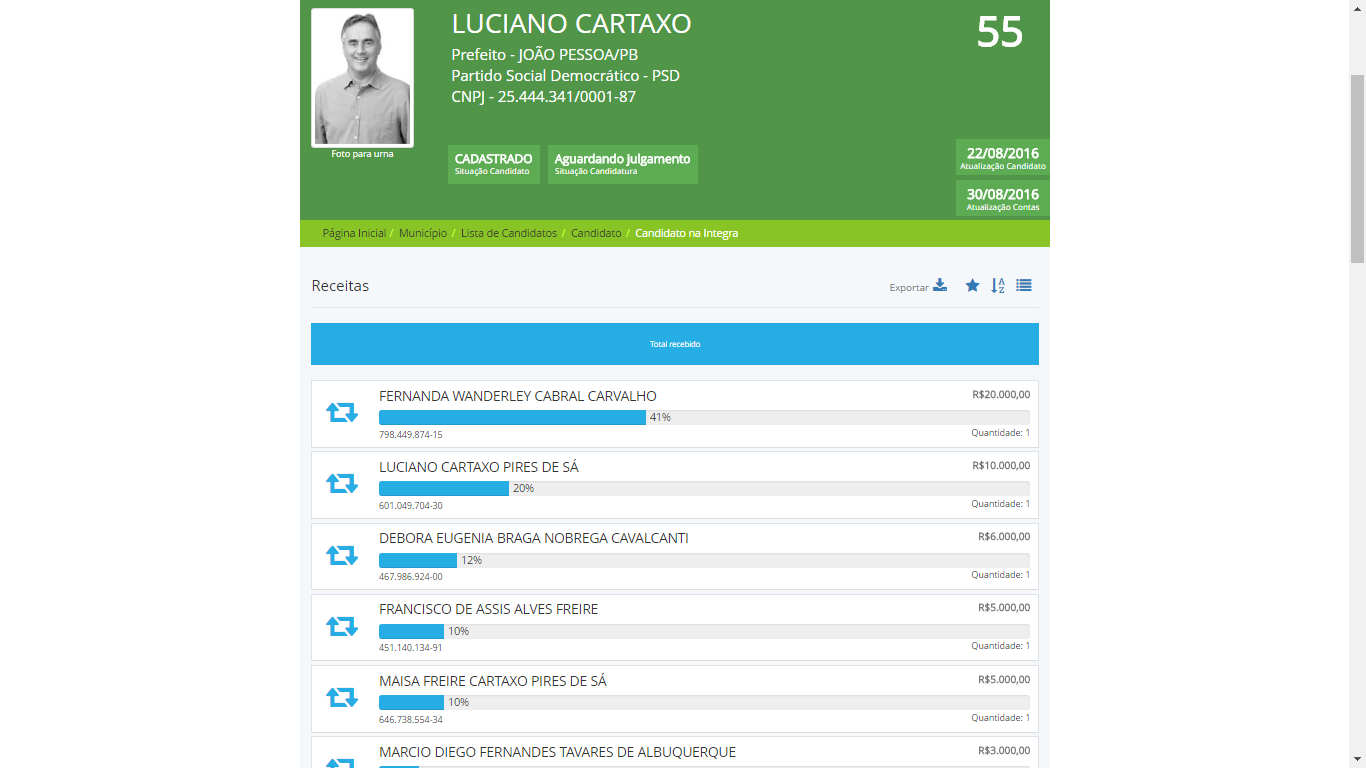Open Página Inicial breadcrumb link
The height and width of the screenshot is (768, 1366).
click(354, 233)
